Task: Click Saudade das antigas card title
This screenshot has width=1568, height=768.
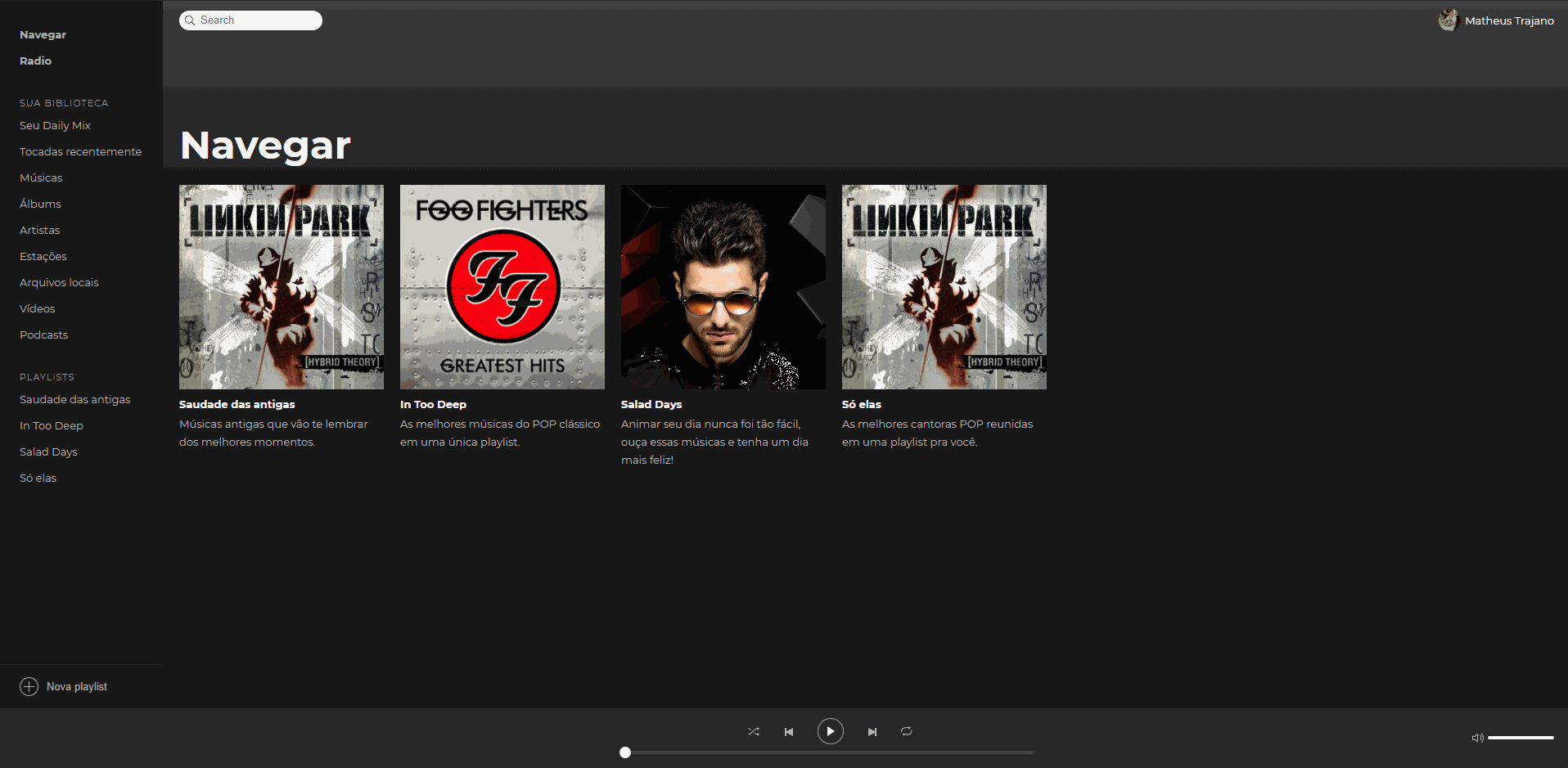Action: pyautogui.click(x=237, y=405)
